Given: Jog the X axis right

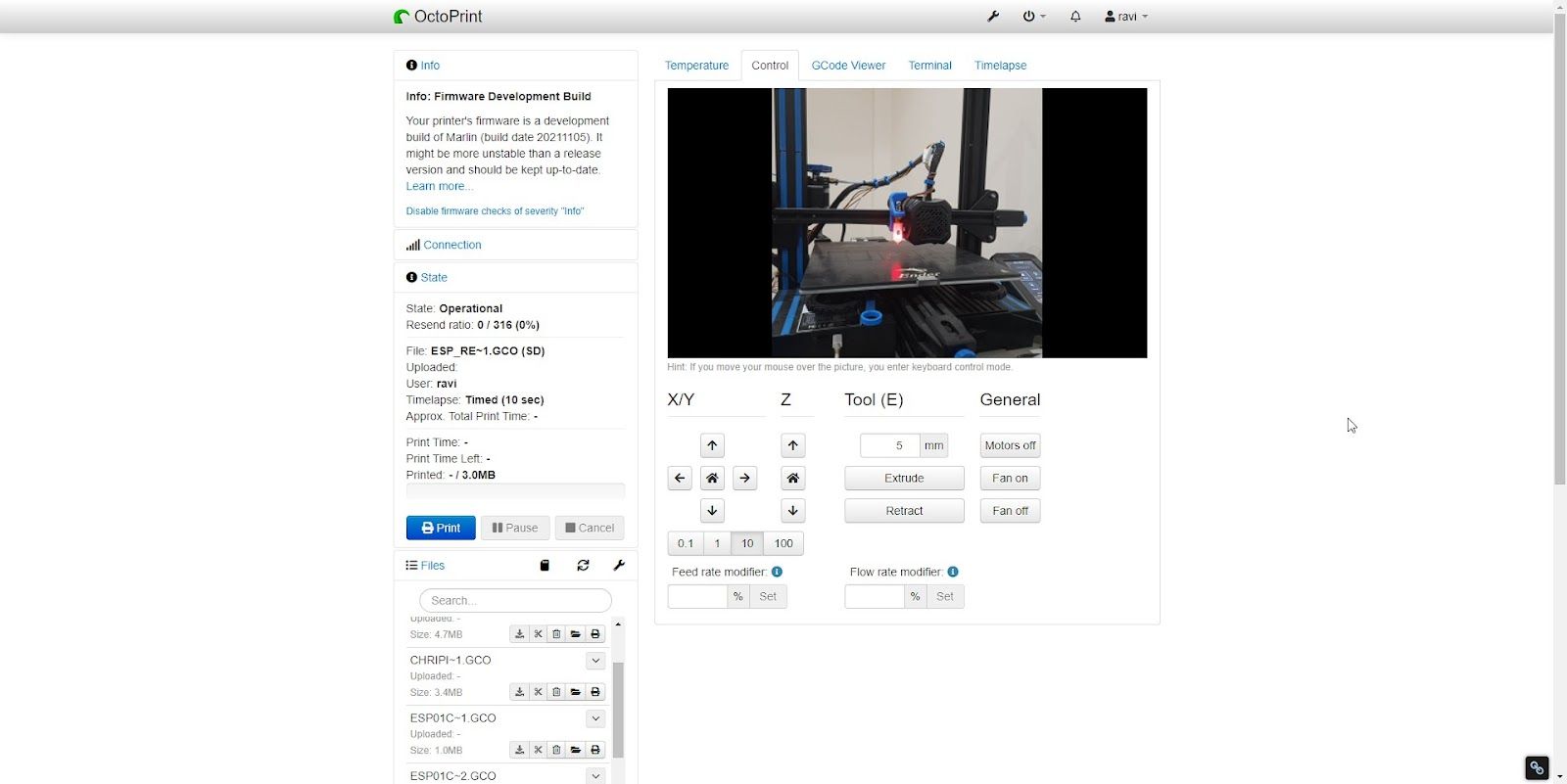Looking at the screenshot, I should (745, 479).
